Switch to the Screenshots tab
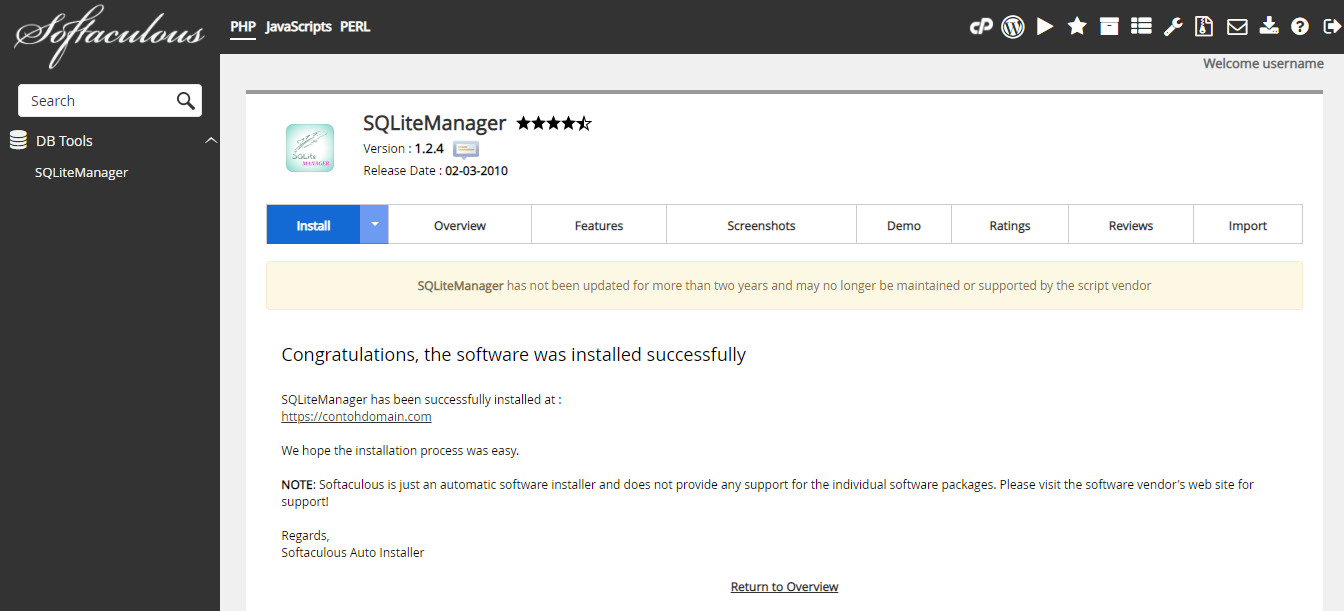1344x611 pixels. pos(761,224)
